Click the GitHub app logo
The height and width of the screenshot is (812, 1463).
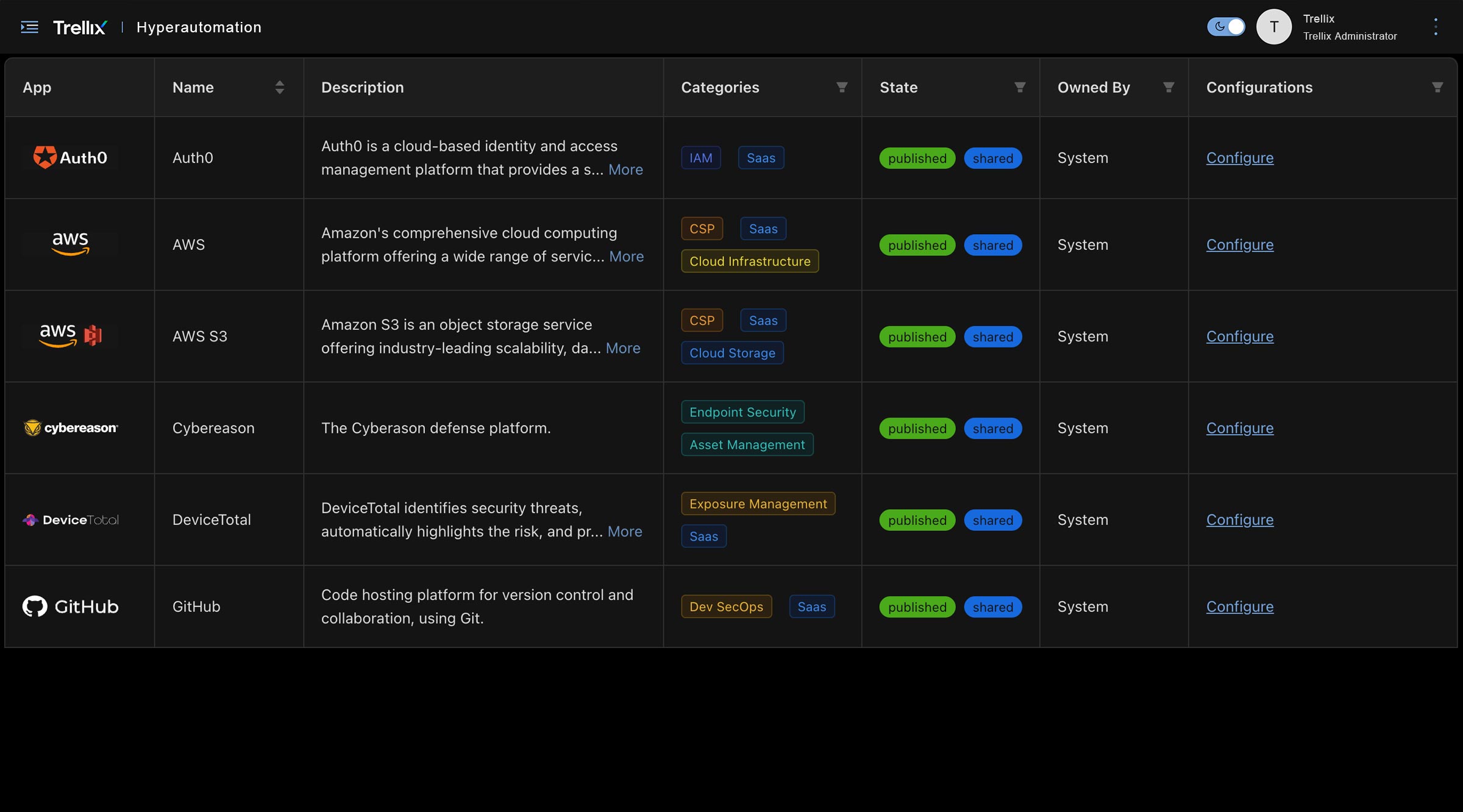[x=70, y=607]
